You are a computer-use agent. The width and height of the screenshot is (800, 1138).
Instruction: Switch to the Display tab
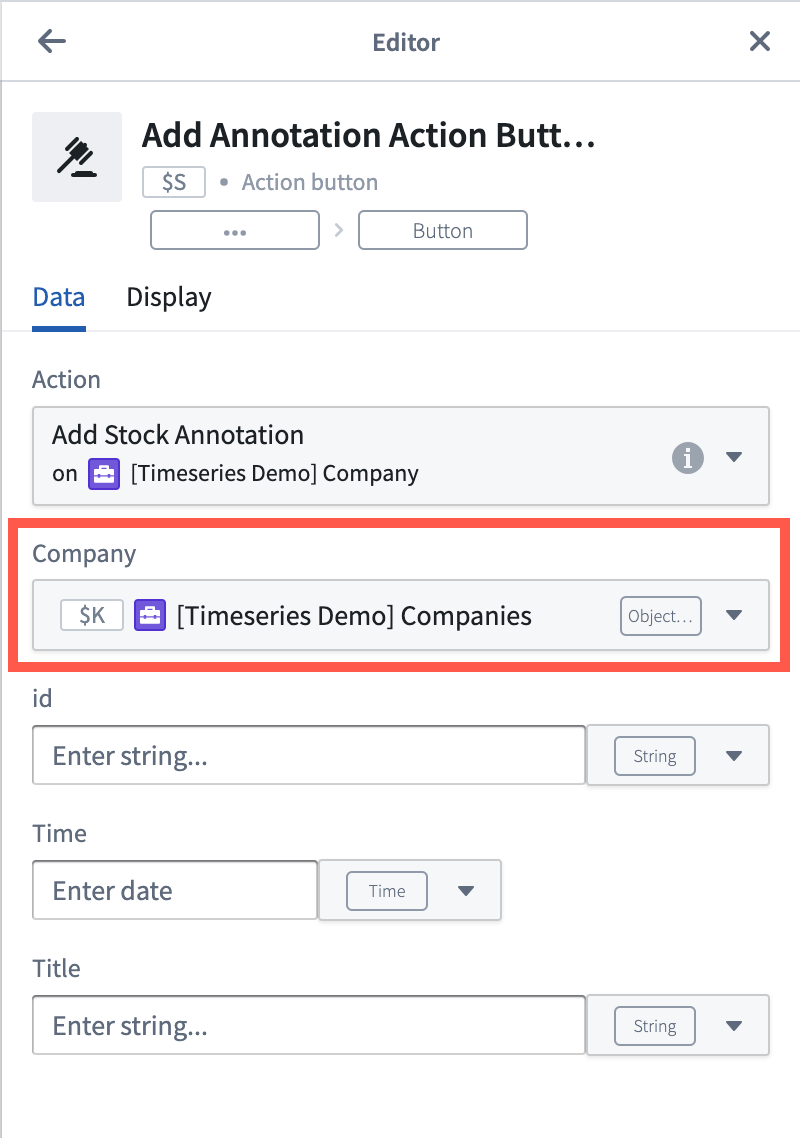click(169, 298)
